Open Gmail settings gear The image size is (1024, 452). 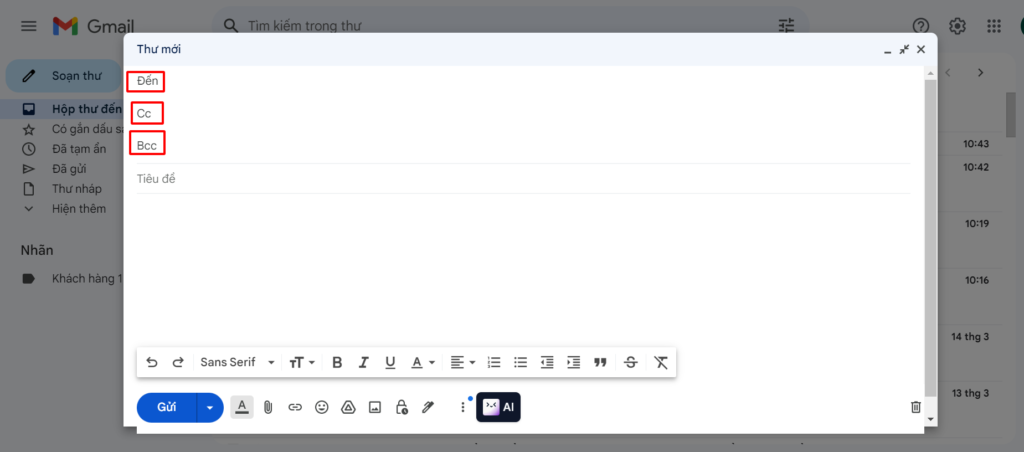coord(957,26)
